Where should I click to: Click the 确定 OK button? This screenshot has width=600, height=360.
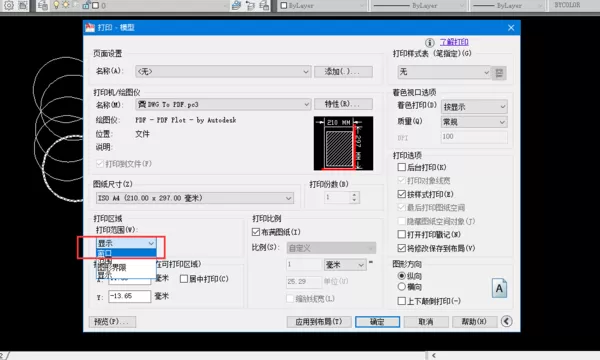point(377,322)
